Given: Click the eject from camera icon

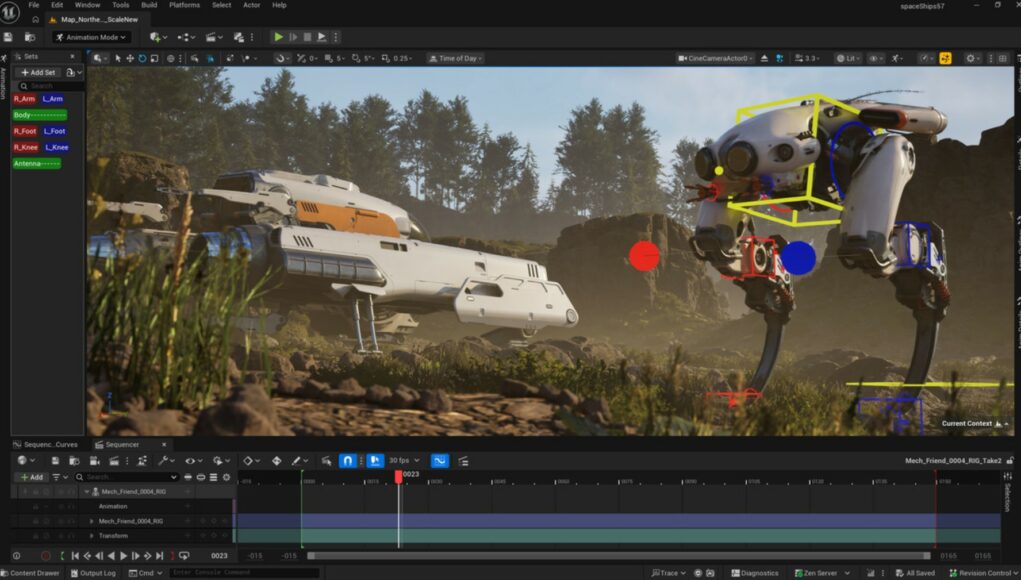Looking at the screenshot, I should (x=764, y=58).
